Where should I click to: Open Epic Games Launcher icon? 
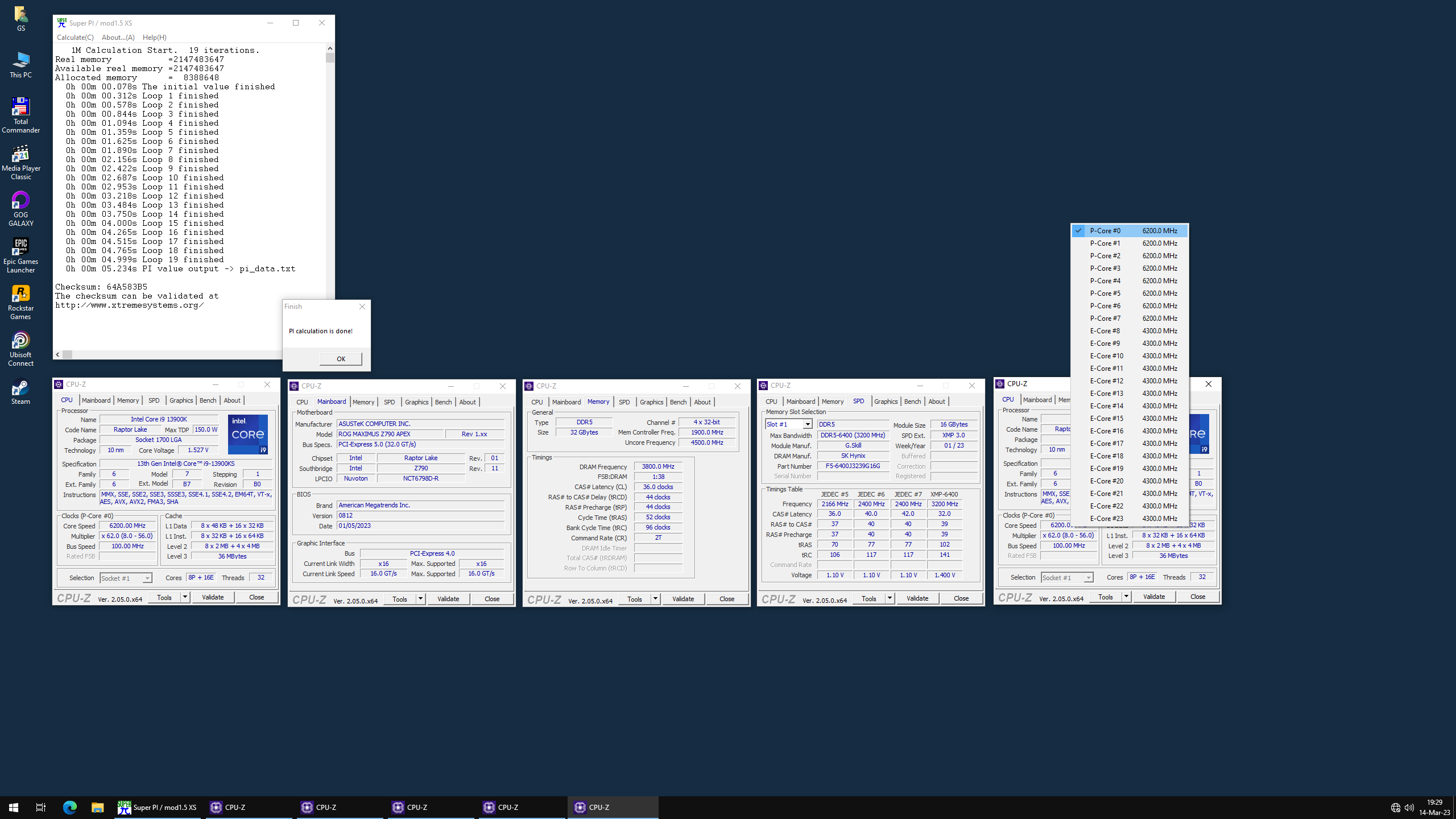point(20,255)
